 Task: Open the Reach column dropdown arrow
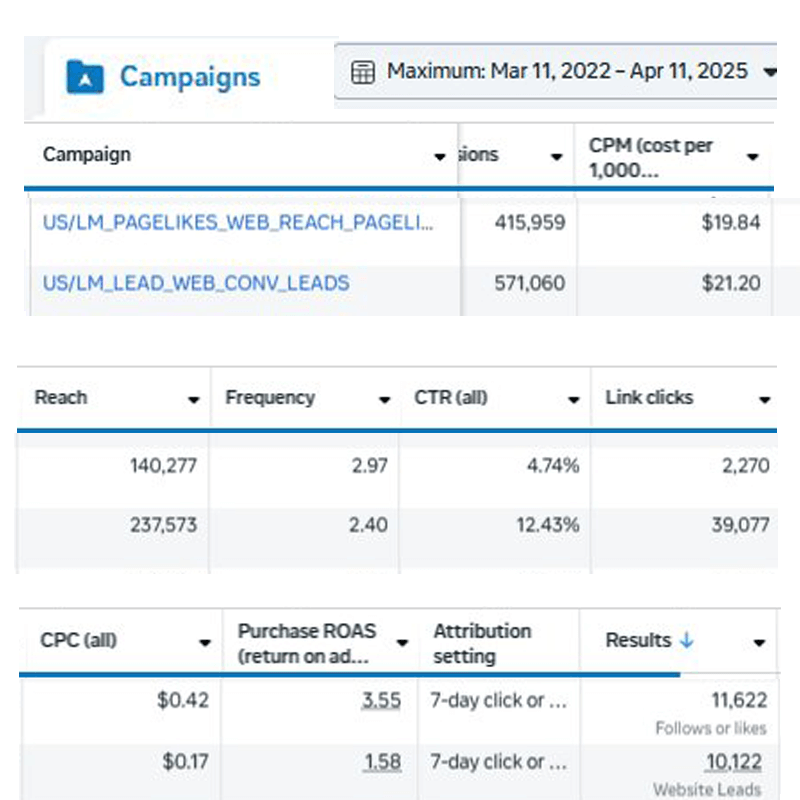point(193,399)
